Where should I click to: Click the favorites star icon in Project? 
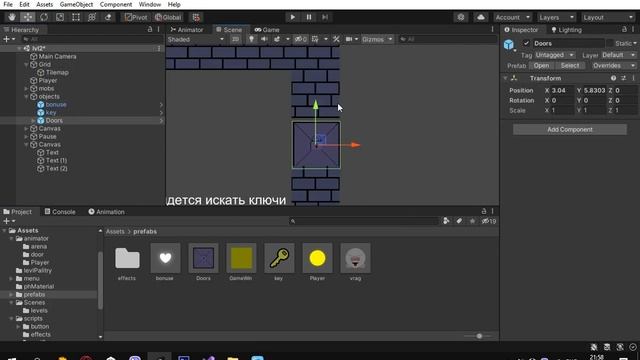point(472,221)
